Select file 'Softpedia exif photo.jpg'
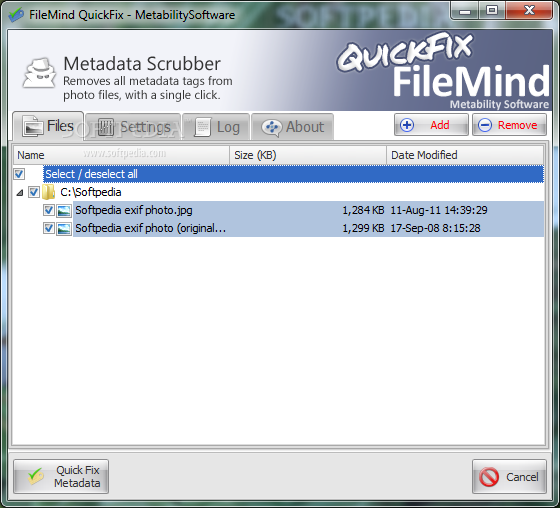Screen dimensions: 560x508 (134, 210)
